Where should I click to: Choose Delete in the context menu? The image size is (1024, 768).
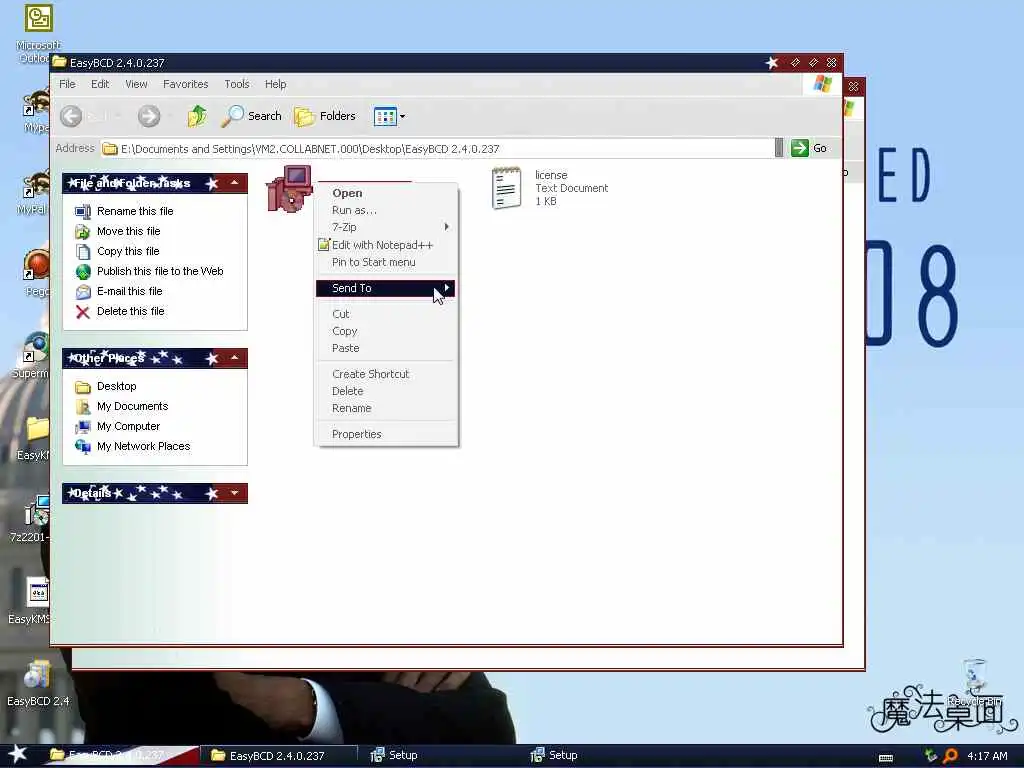click(x=385, y=391)
